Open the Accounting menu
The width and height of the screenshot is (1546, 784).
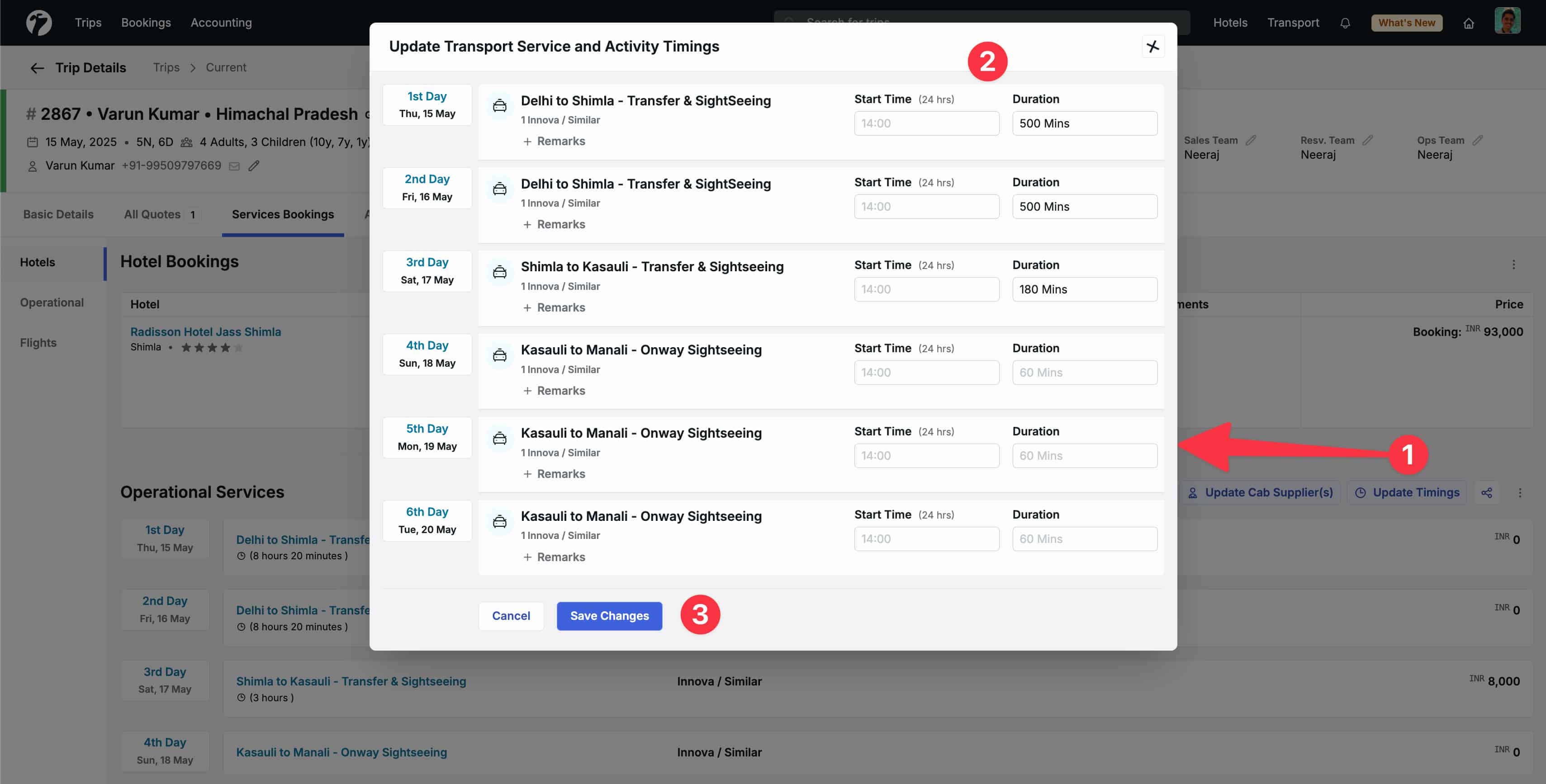pyautogui.click(x=221, y=22)
